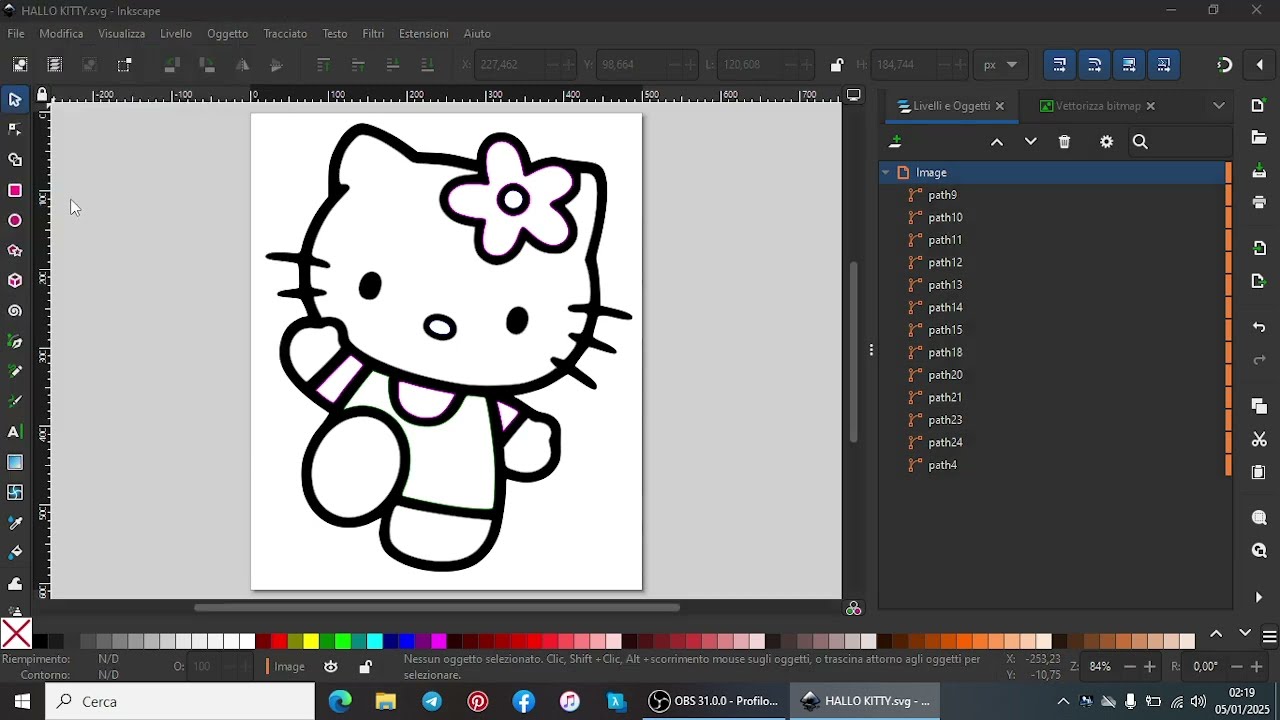Toggle snapping control icon
This screenshot has width=1280, height=720.
point(1225,65)
